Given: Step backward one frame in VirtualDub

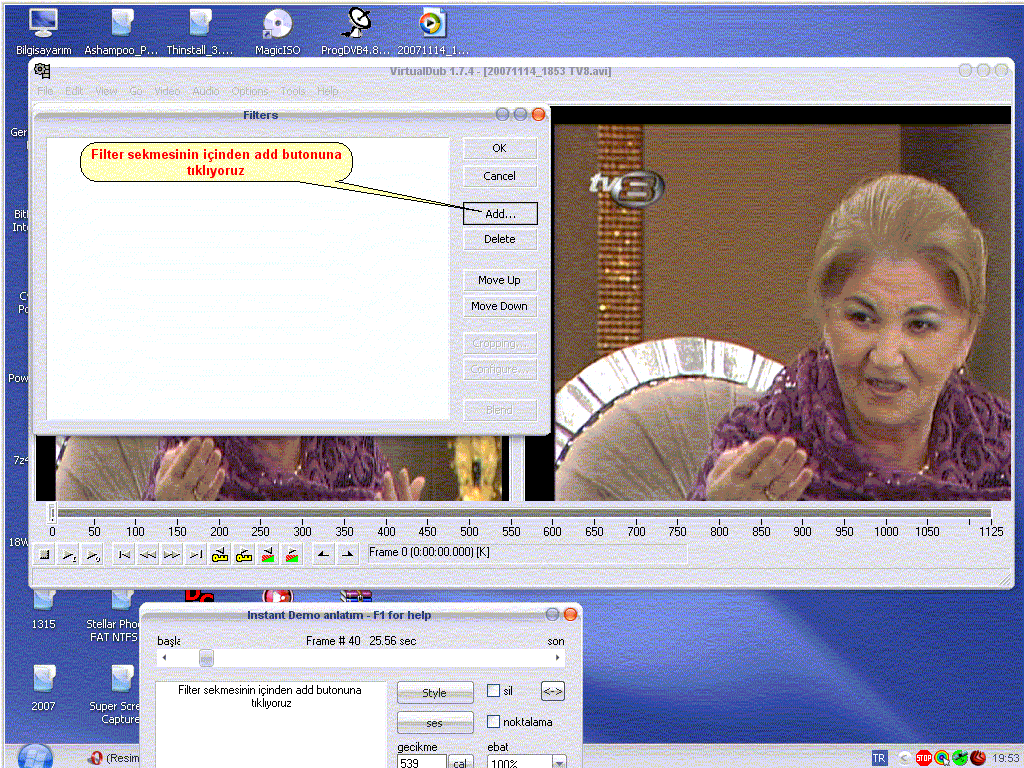Looking at the screenshot, I should click(148, 555).
